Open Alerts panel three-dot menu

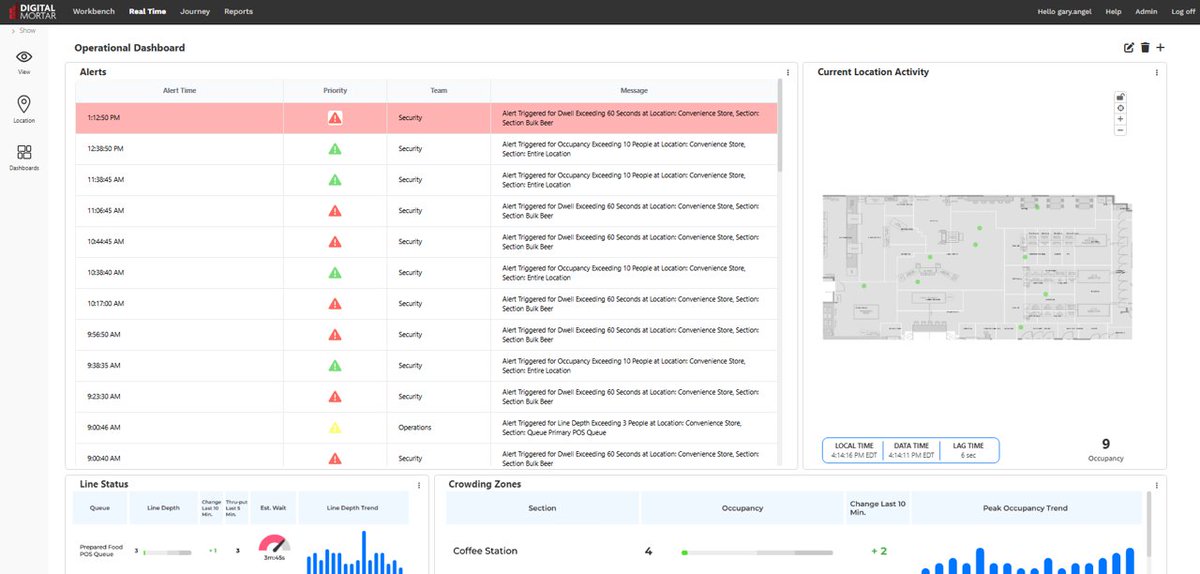point(788,72)
